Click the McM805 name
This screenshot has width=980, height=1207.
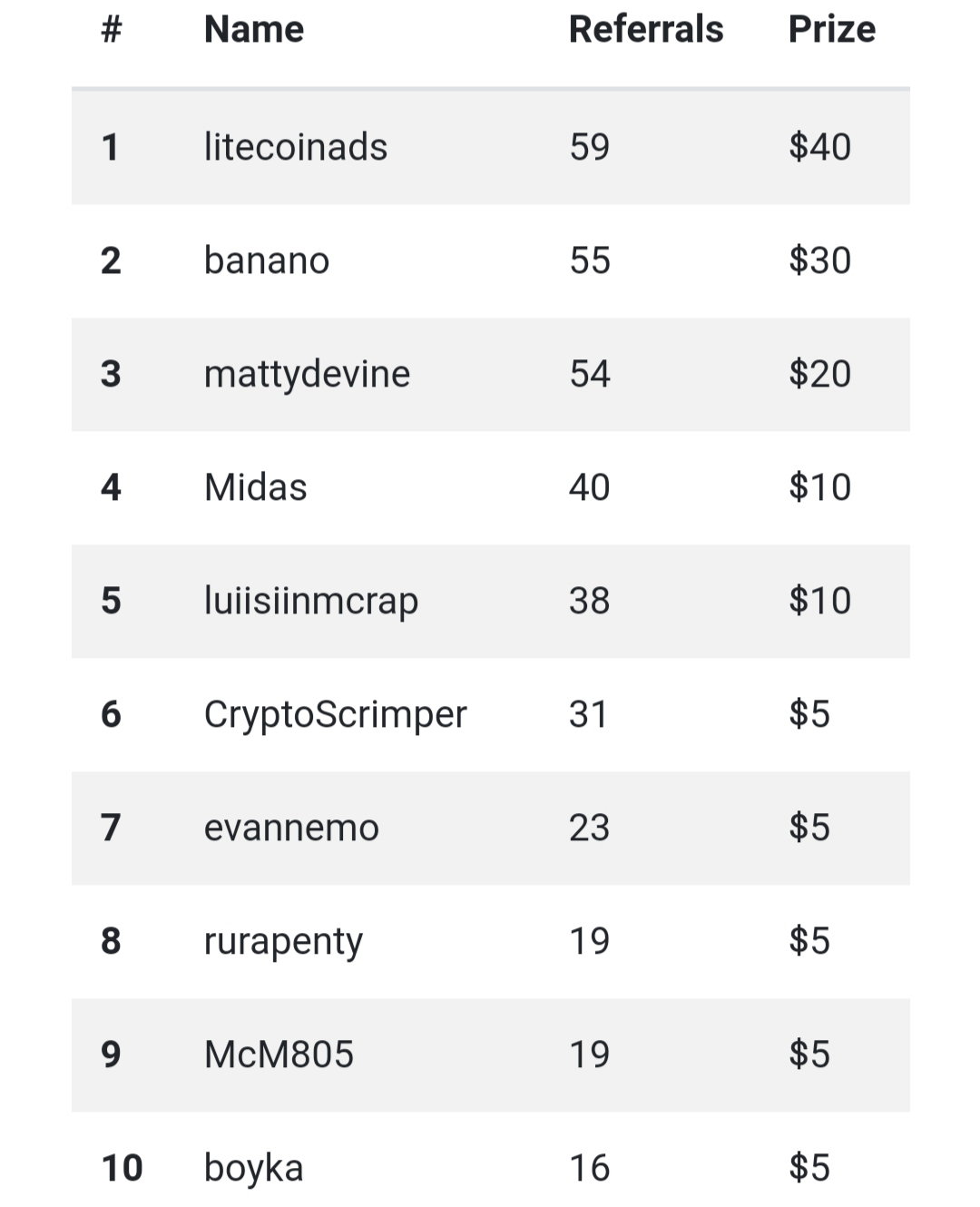click(x=279, y=1055)
